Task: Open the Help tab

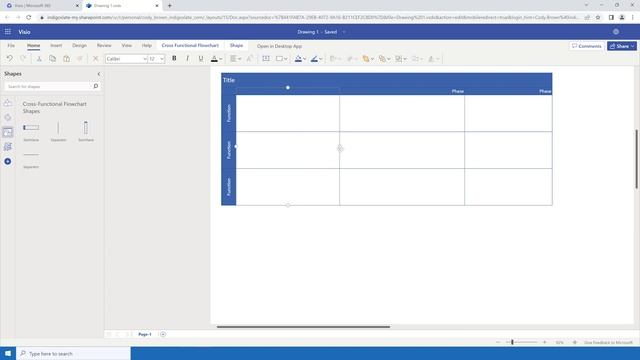Action: click(147, 46)
